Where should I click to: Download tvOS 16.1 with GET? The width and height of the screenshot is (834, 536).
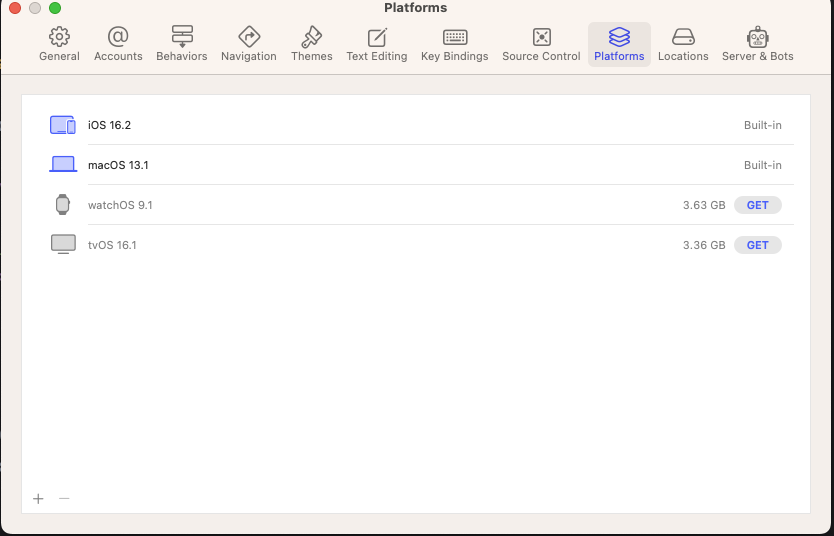click(757, 245)
